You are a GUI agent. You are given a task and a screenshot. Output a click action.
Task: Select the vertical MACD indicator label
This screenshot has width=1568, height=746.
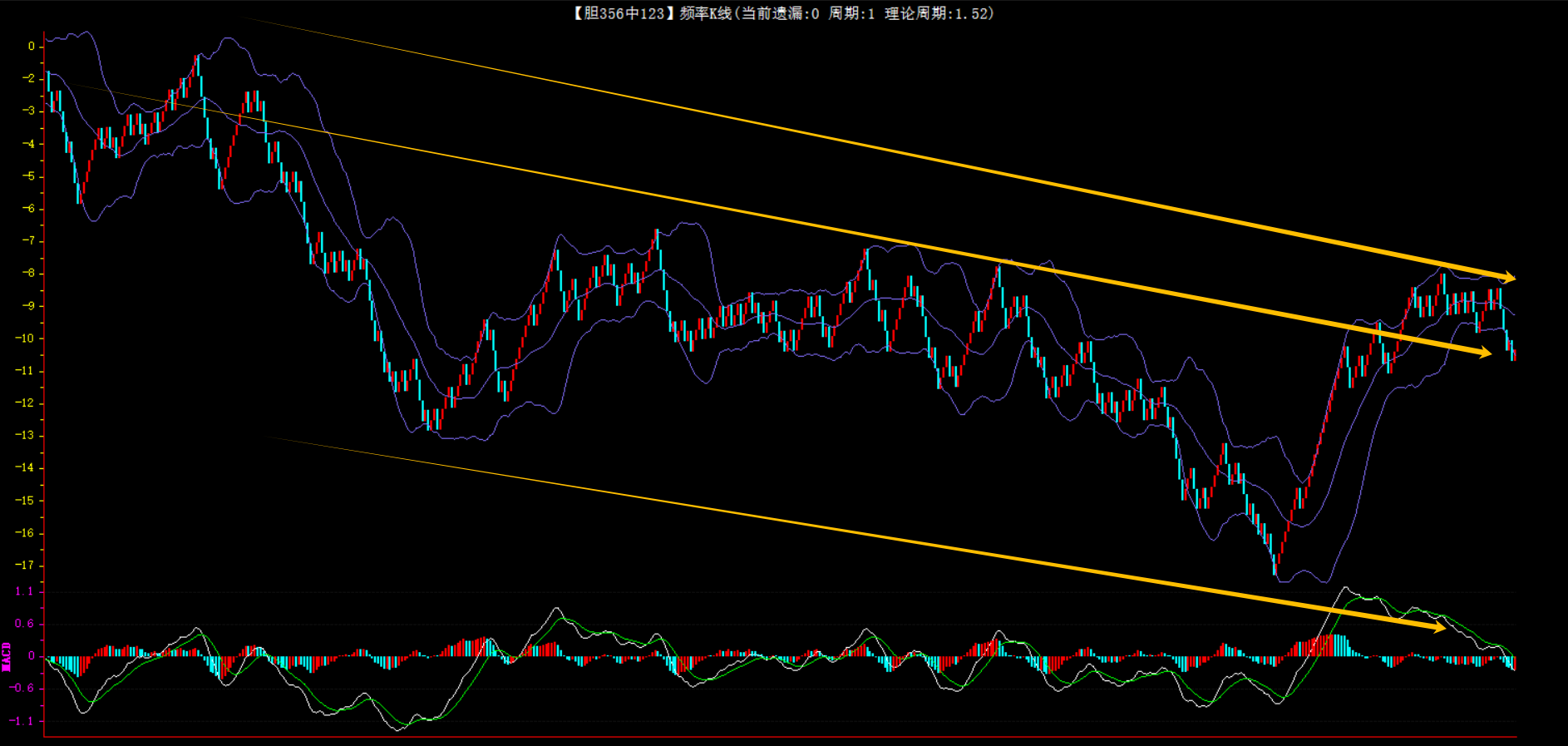pyautogui.click(x=7, y=656)
